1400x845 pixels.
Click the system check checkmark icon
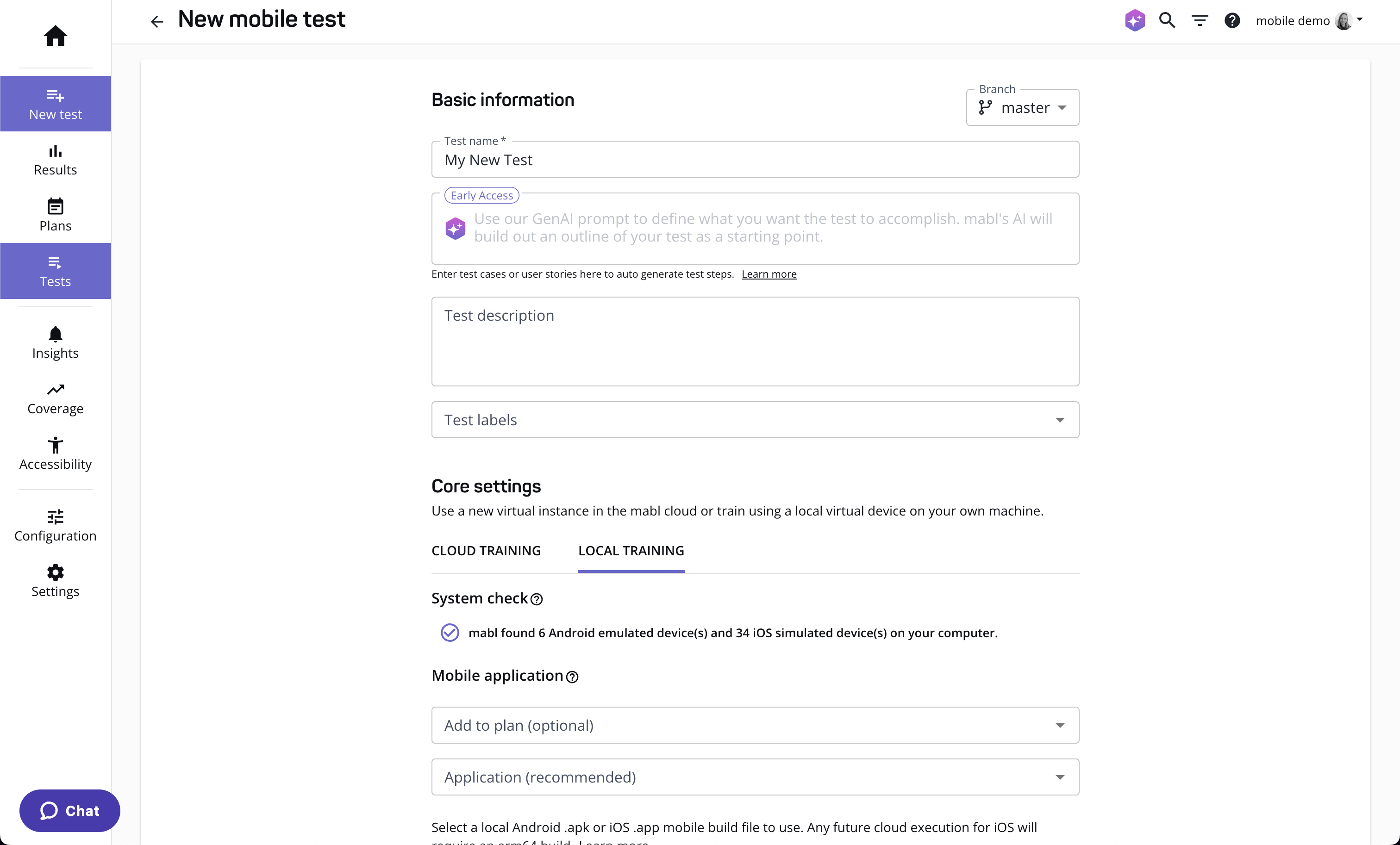[x=450, y=632]
